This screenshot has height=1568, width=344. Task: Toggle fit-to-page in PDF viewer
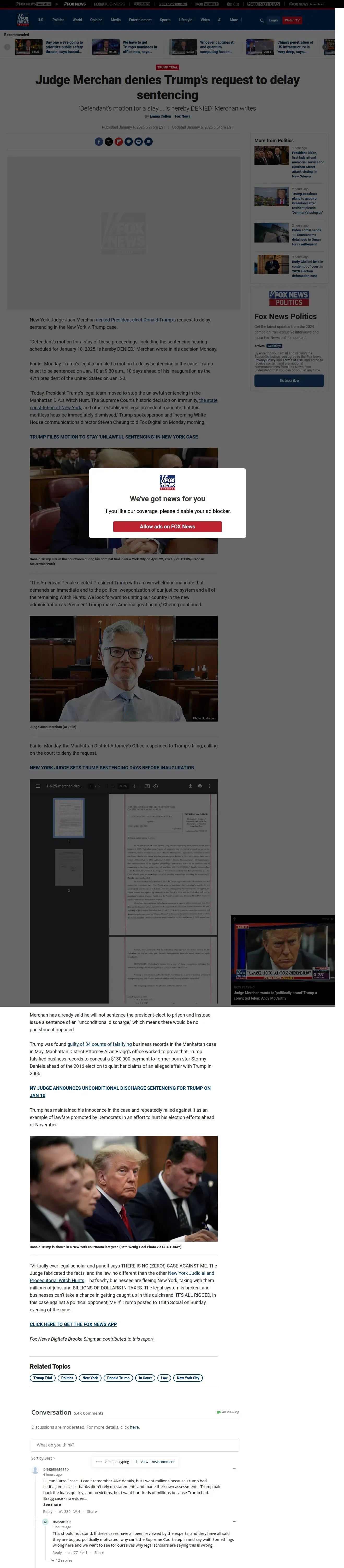point(147,786)
